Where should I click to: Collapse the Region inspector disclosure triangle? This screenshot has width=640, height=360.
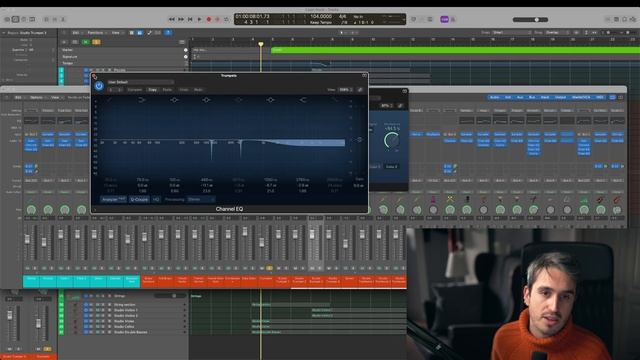4,33
